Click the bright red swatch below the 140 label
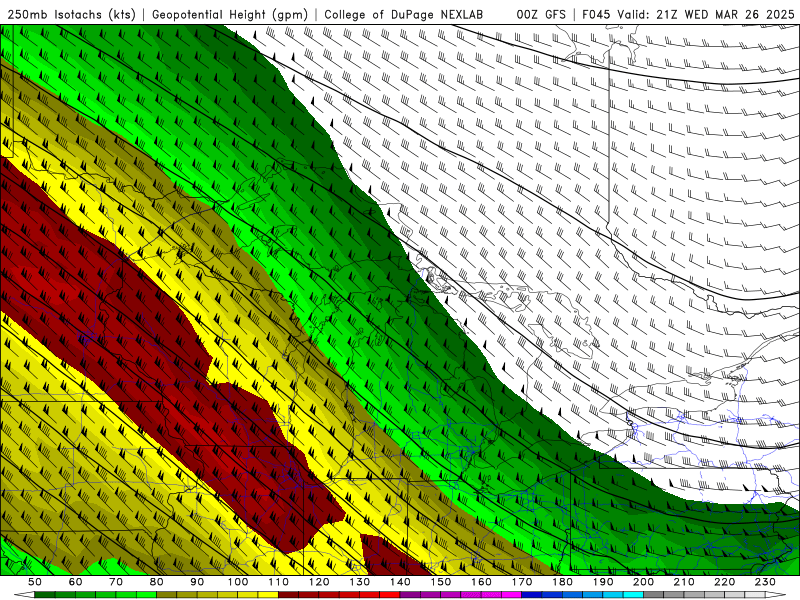This screenshot has width=800, height=600. (390, 595)
